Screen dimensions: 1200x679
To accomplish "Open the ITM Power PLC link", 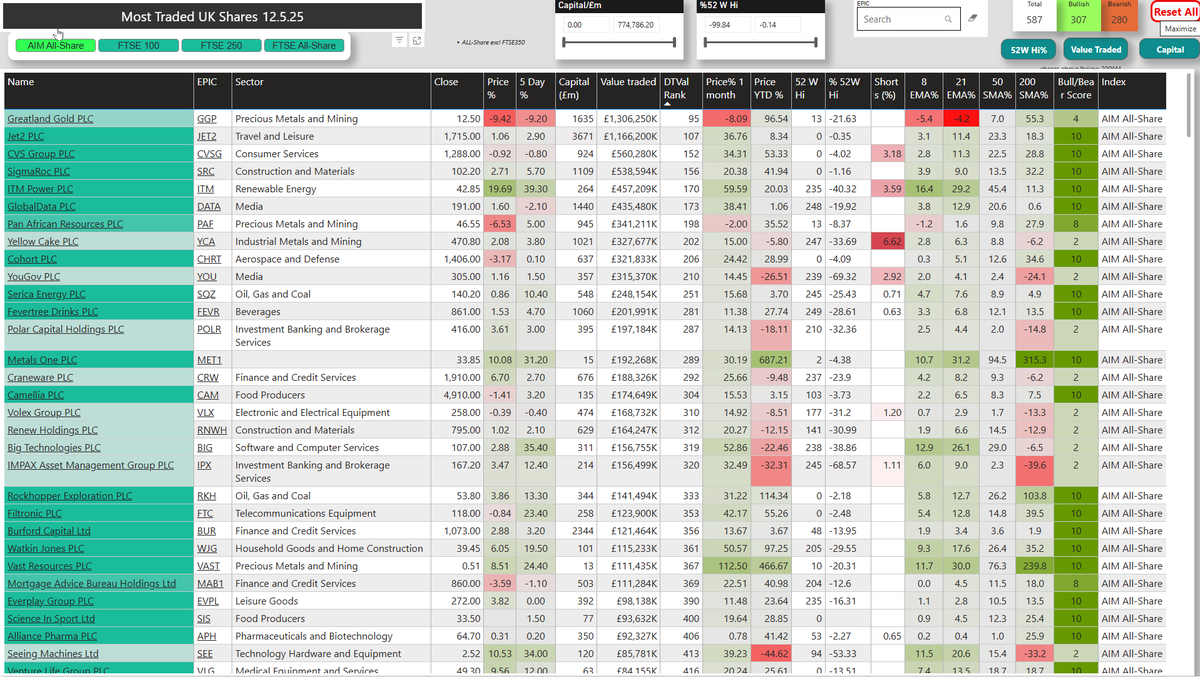I will coord(40,189).
